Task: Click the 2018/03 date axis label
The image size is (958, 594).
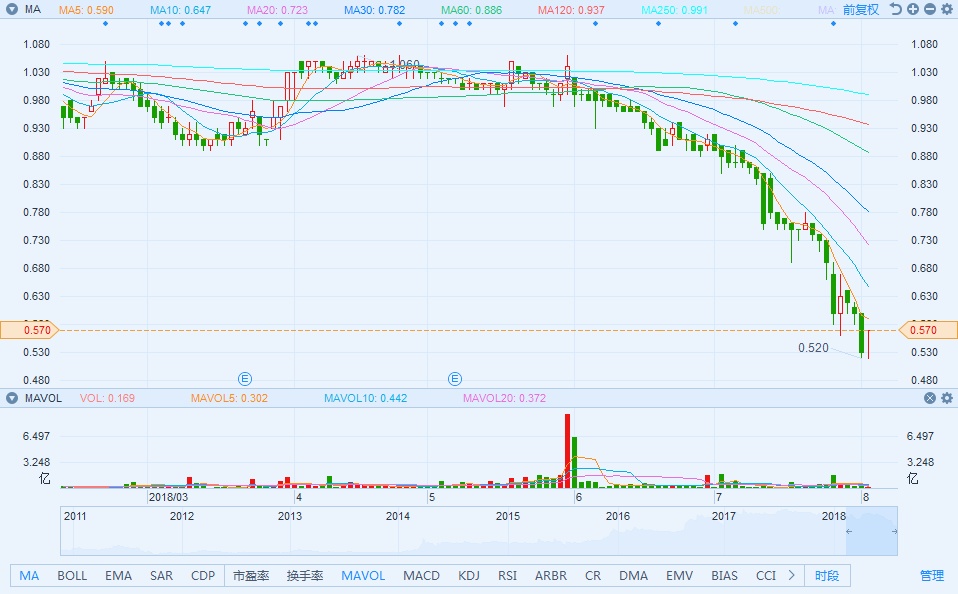Action: click(169, 497)
